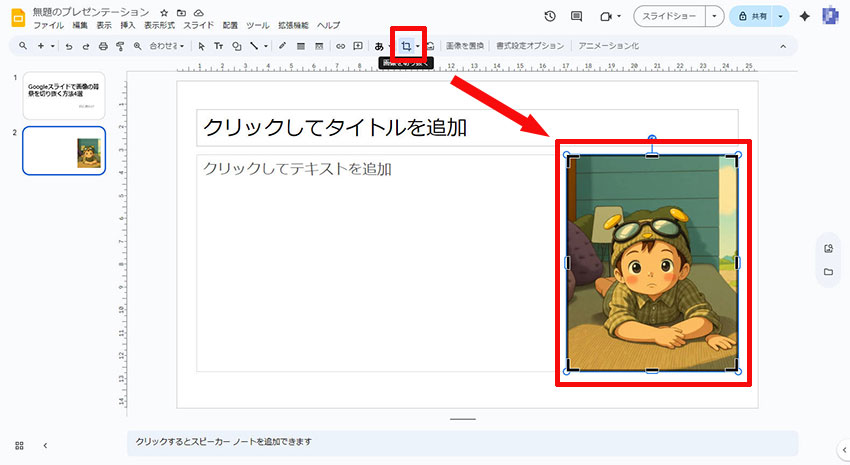The height and width of the screenshot is (465, 850).
Task: Expand the 共有 share options arrow
Action: coord(780,16)
